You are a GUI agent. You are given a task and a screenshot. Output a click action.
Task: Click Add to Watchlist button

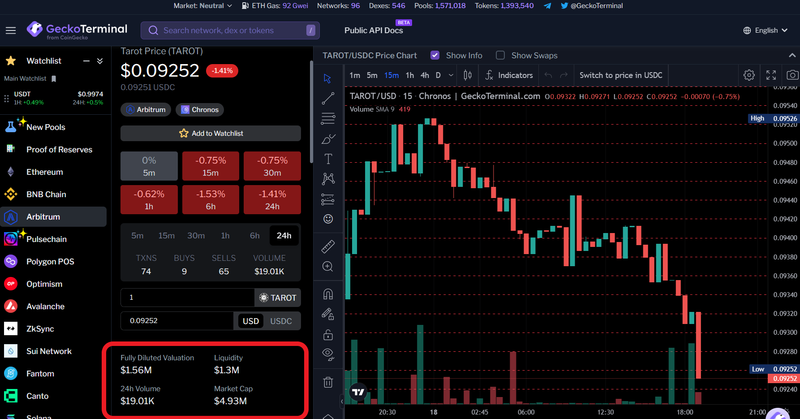point(211,133)
